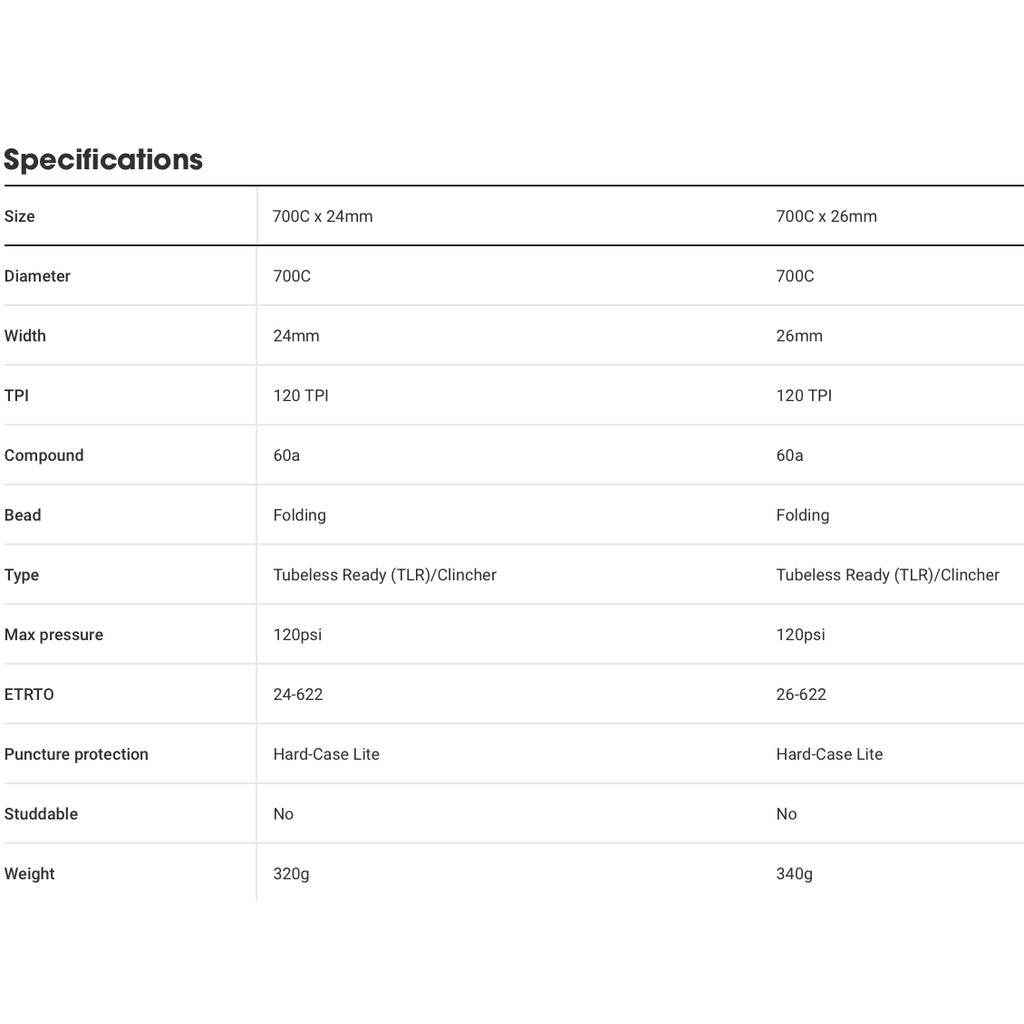The width and height of the screenshot is (1024, 1024).
Task: Click the Max pressure row label
Action: click(x=53, y=635)
